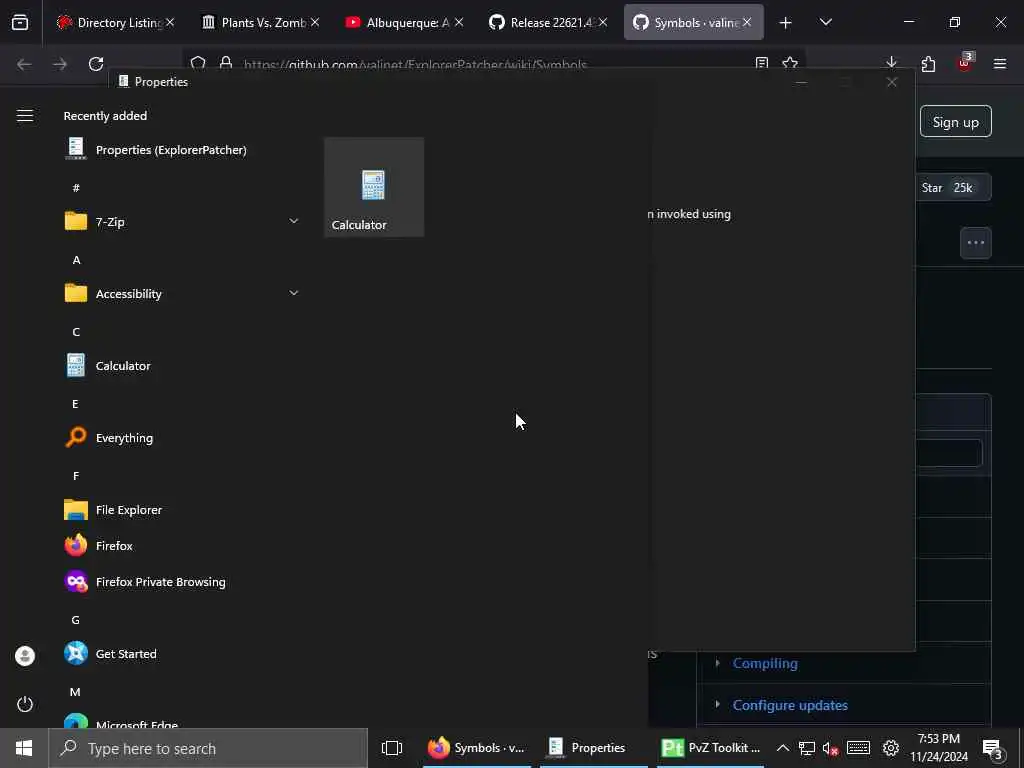Viewport: 1024px width, 768px height.
Task: Expand the Compiling wiki section
Action: (718, 663)
